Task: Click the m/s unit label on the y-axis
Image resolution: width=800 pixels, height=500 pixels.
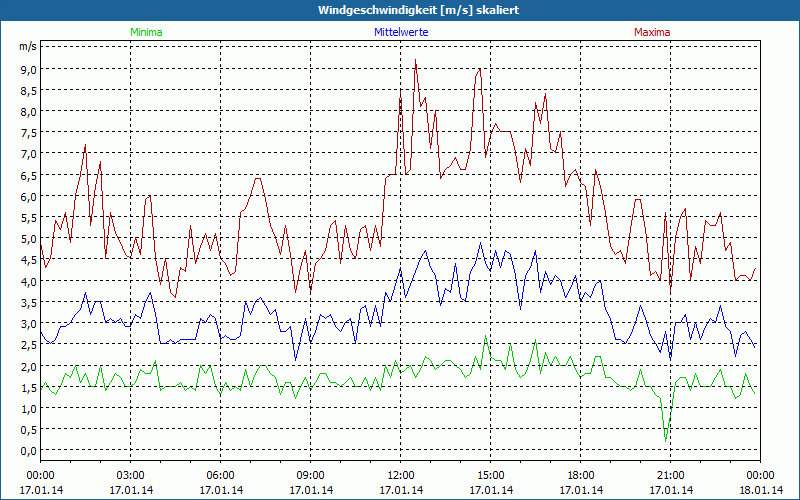Action: coord(28,46)
